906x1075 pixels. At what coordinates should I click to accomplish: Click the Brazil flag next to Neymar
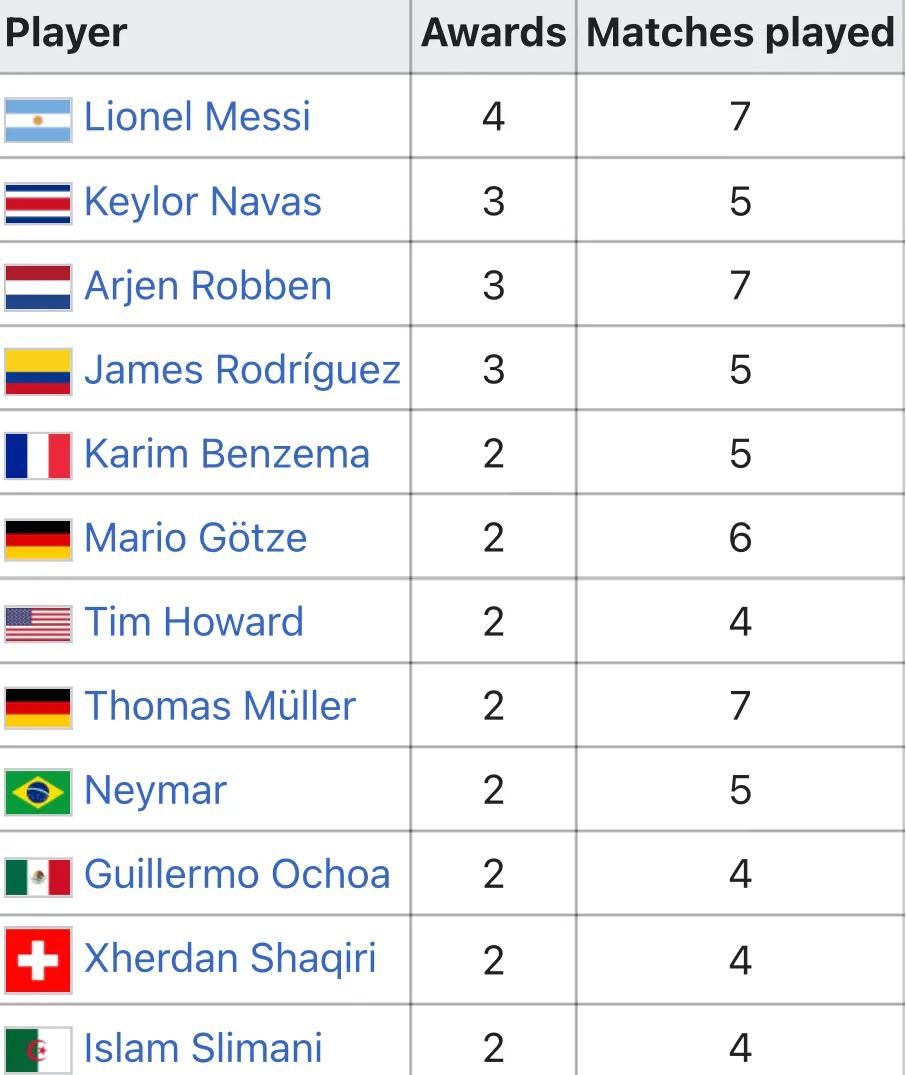[x=38, y=792]
